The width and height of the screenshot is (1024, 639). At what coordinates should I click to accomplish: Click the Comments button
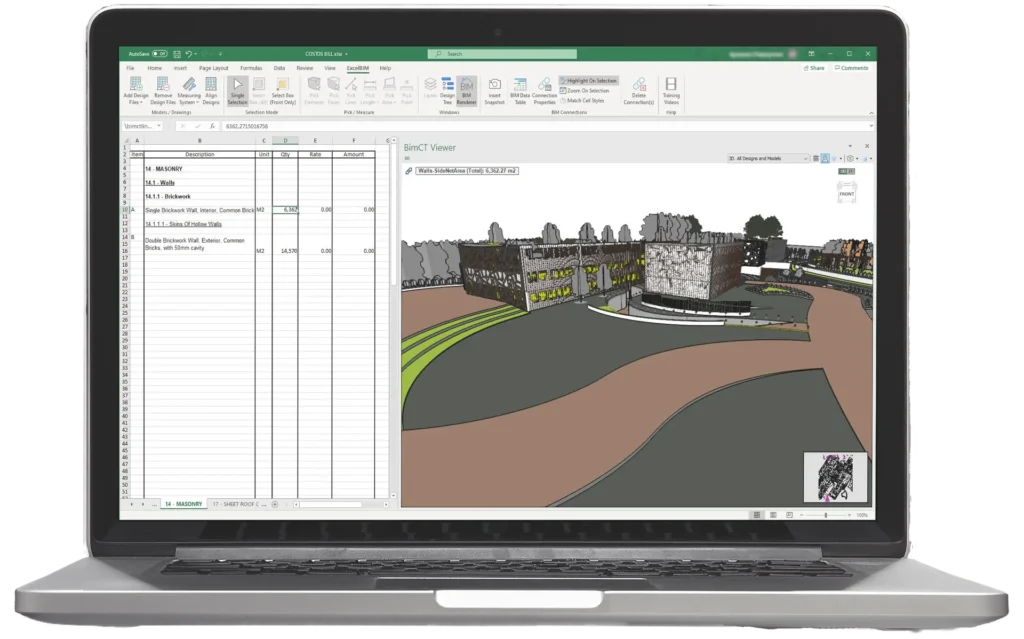[852, 68]
